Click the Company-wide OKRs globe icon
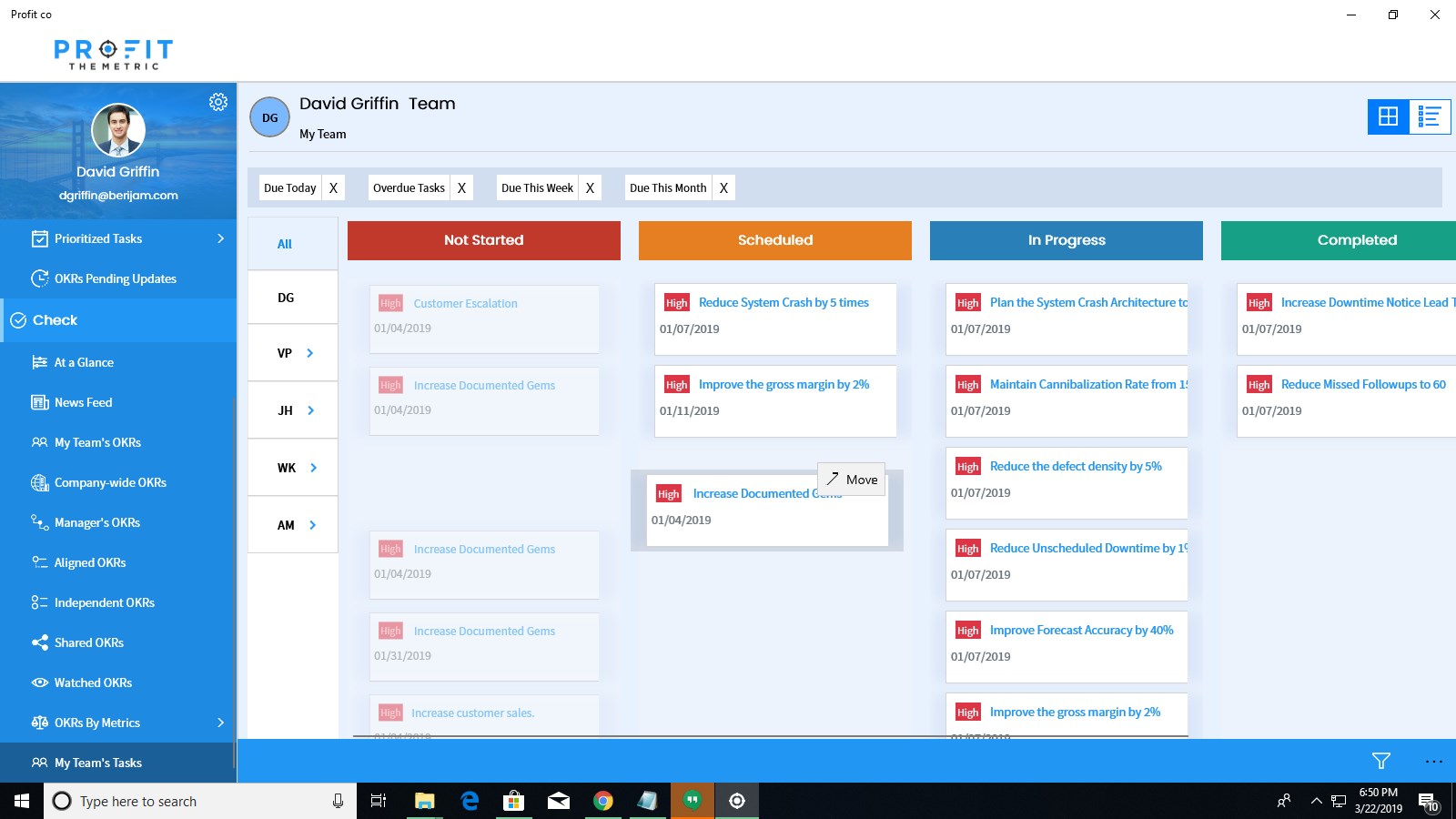1456x819 pixels. [40, 482]
